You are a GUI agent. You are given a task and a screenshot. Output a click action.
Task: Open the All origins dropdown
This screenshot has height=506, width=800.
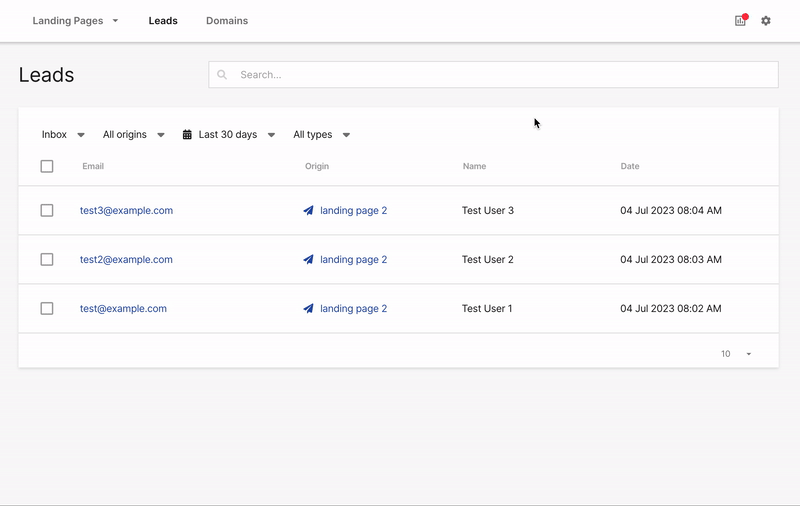tap(134, 135)
